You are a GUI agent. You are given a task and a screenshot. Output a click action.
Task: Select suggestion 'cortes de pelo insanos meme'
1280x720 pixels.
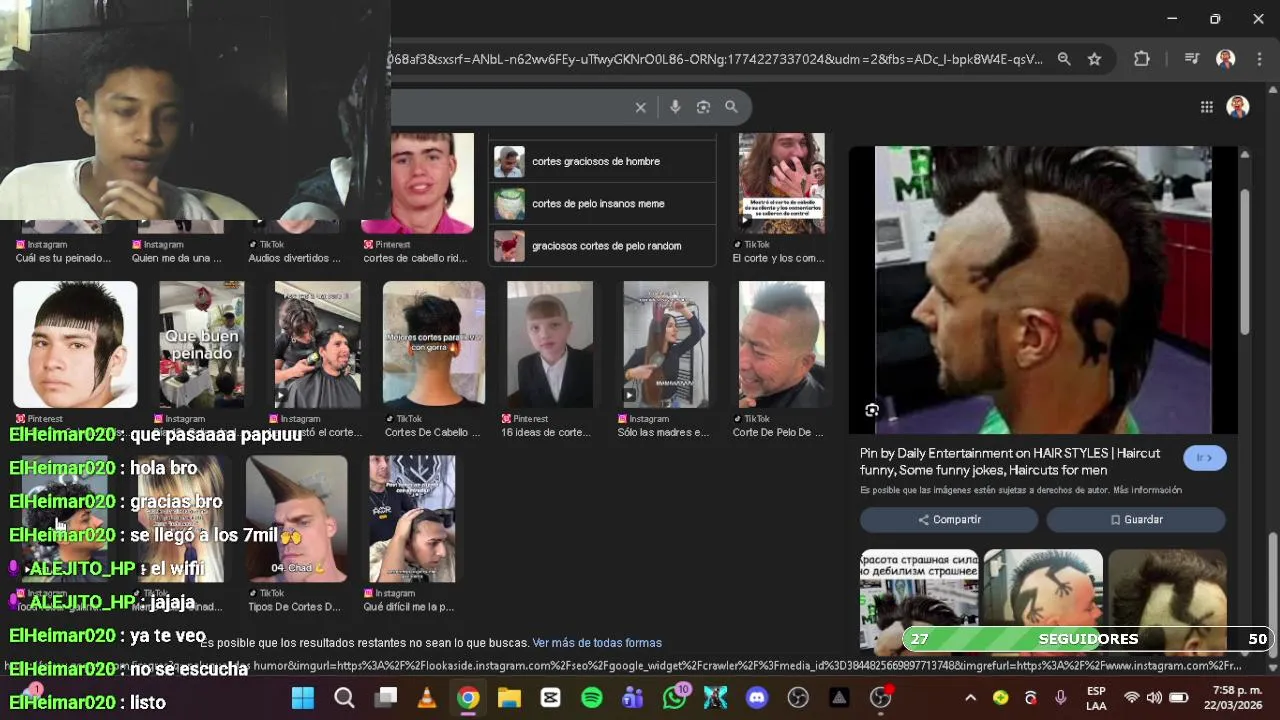tap(603, 203)
